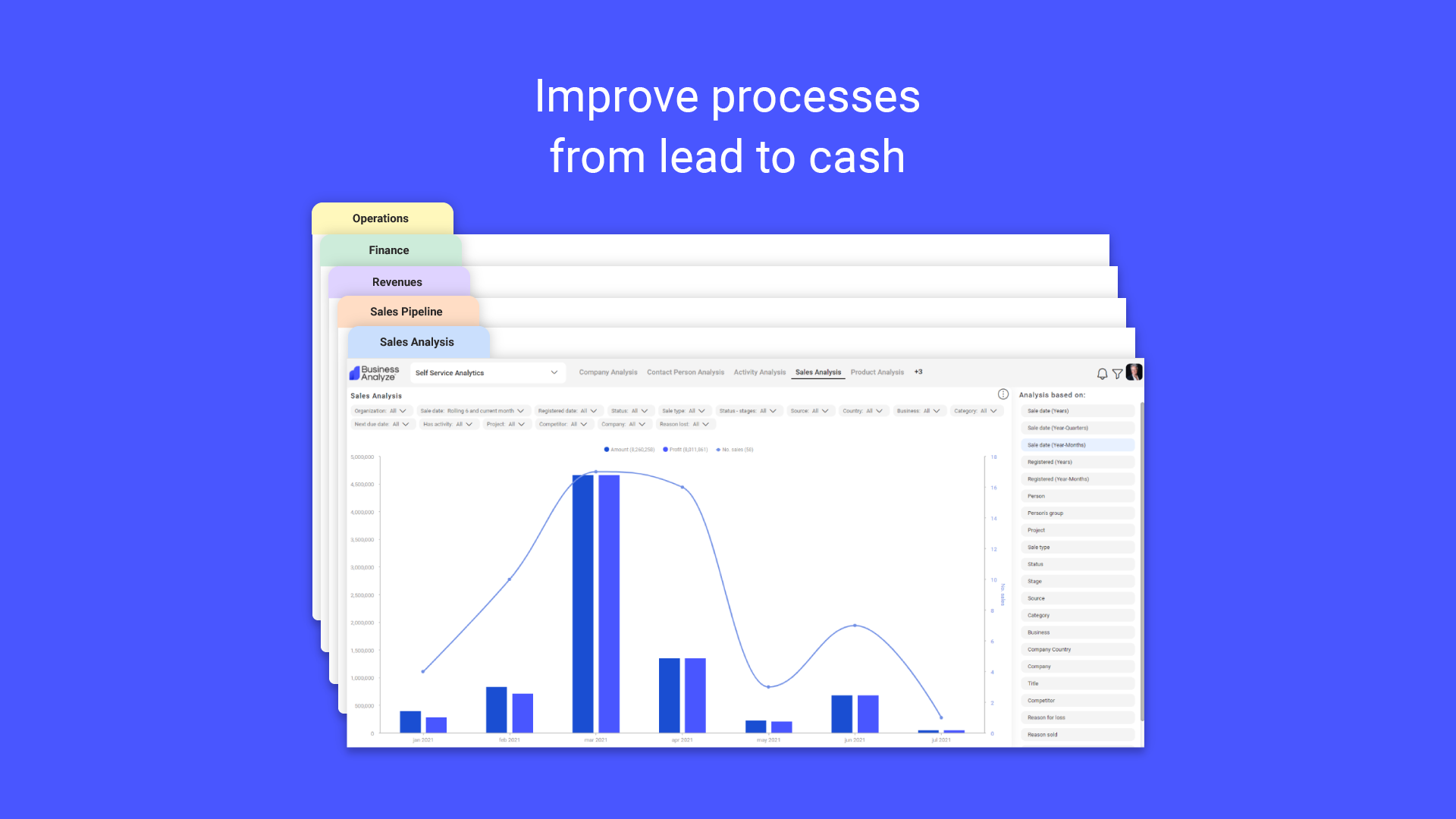Click the +3 additional tabs icon
The height and width of the screenshot is (819, 1456).
point(917,372)
